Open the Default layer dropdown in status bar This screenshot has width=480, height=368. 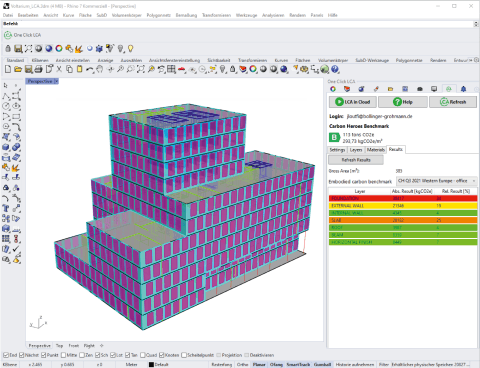[159, 365]
